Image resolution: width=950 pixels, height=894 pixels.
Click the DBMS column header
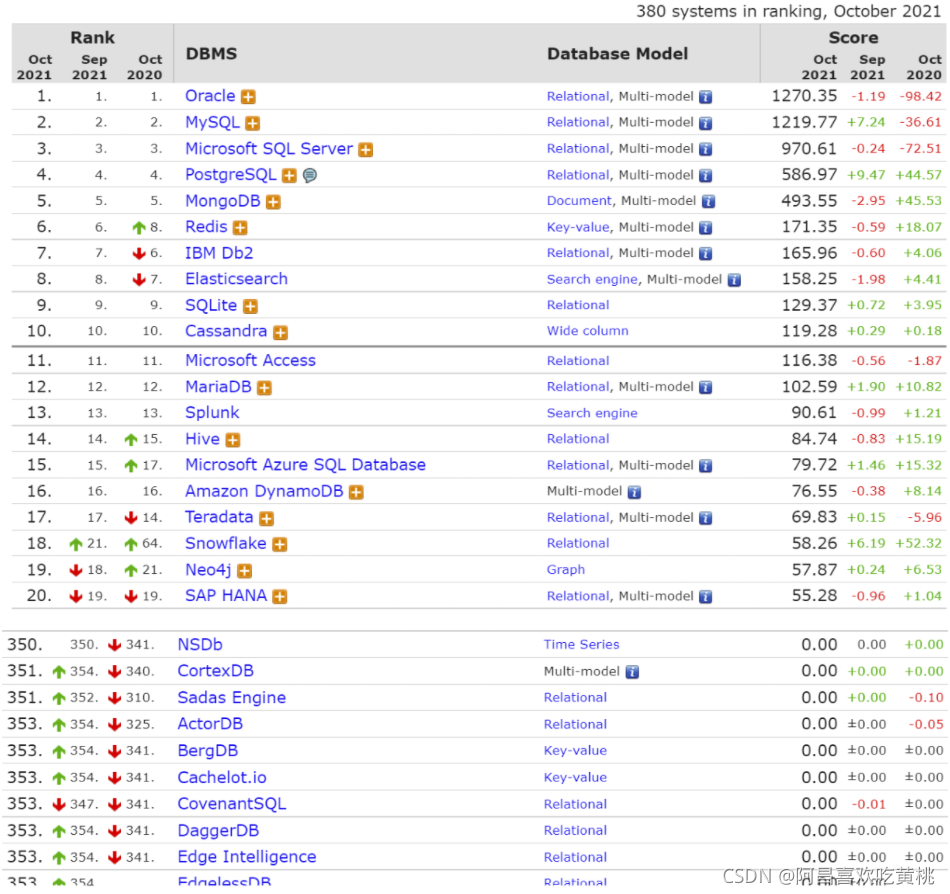point(211,54)
